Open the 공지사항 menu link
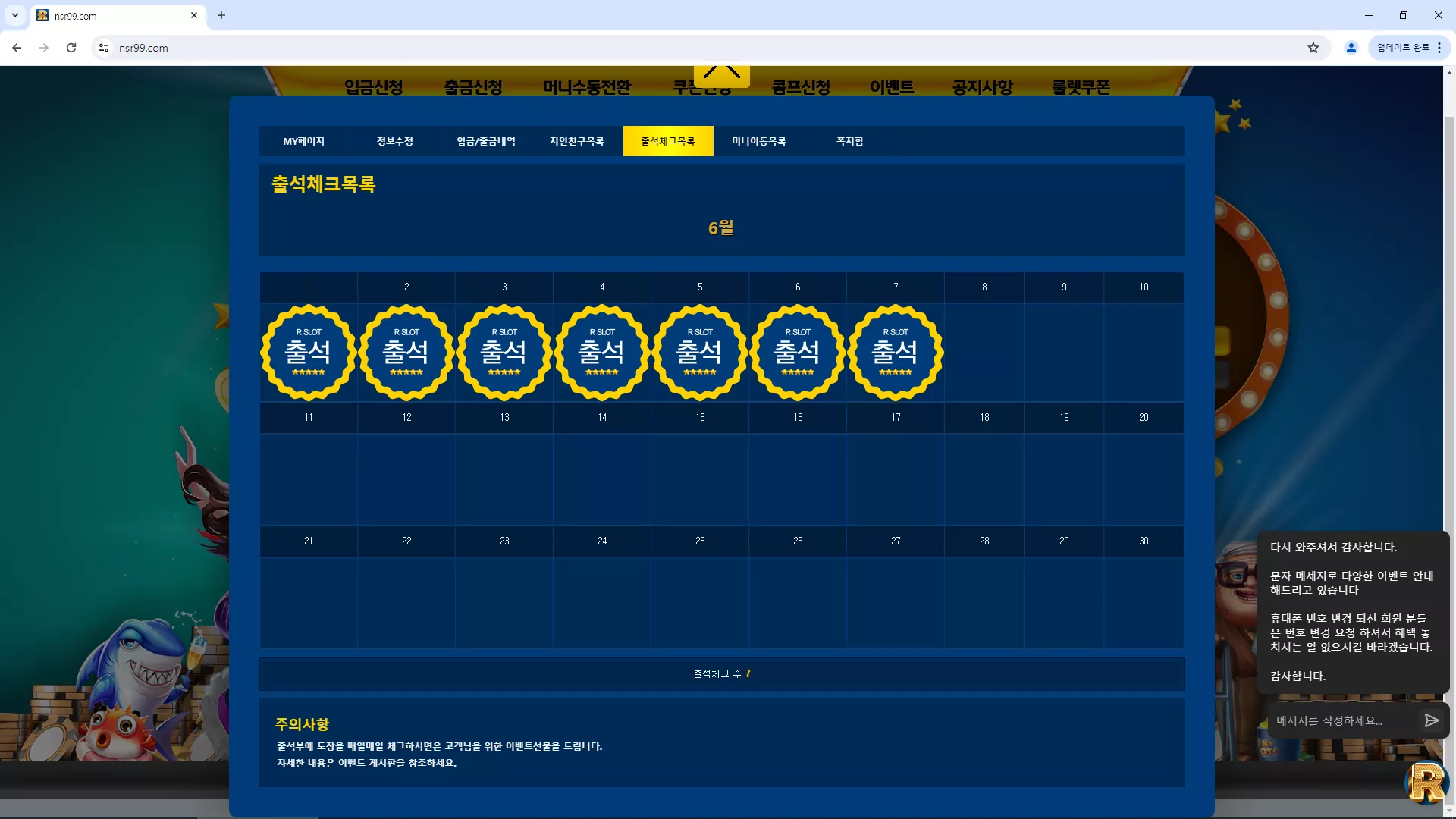The image size is (1456, 819). click(x=983, y=86)
